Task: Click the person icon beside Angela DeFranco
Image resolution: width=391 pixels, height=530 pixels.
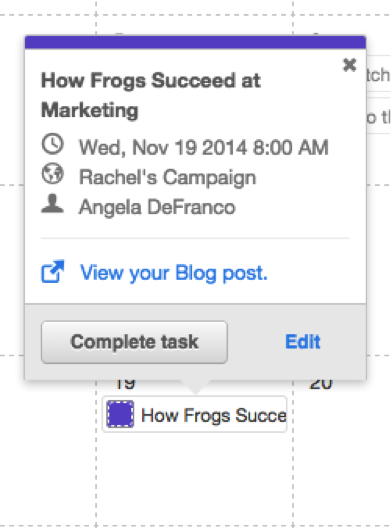Action: tap(52, 203)
